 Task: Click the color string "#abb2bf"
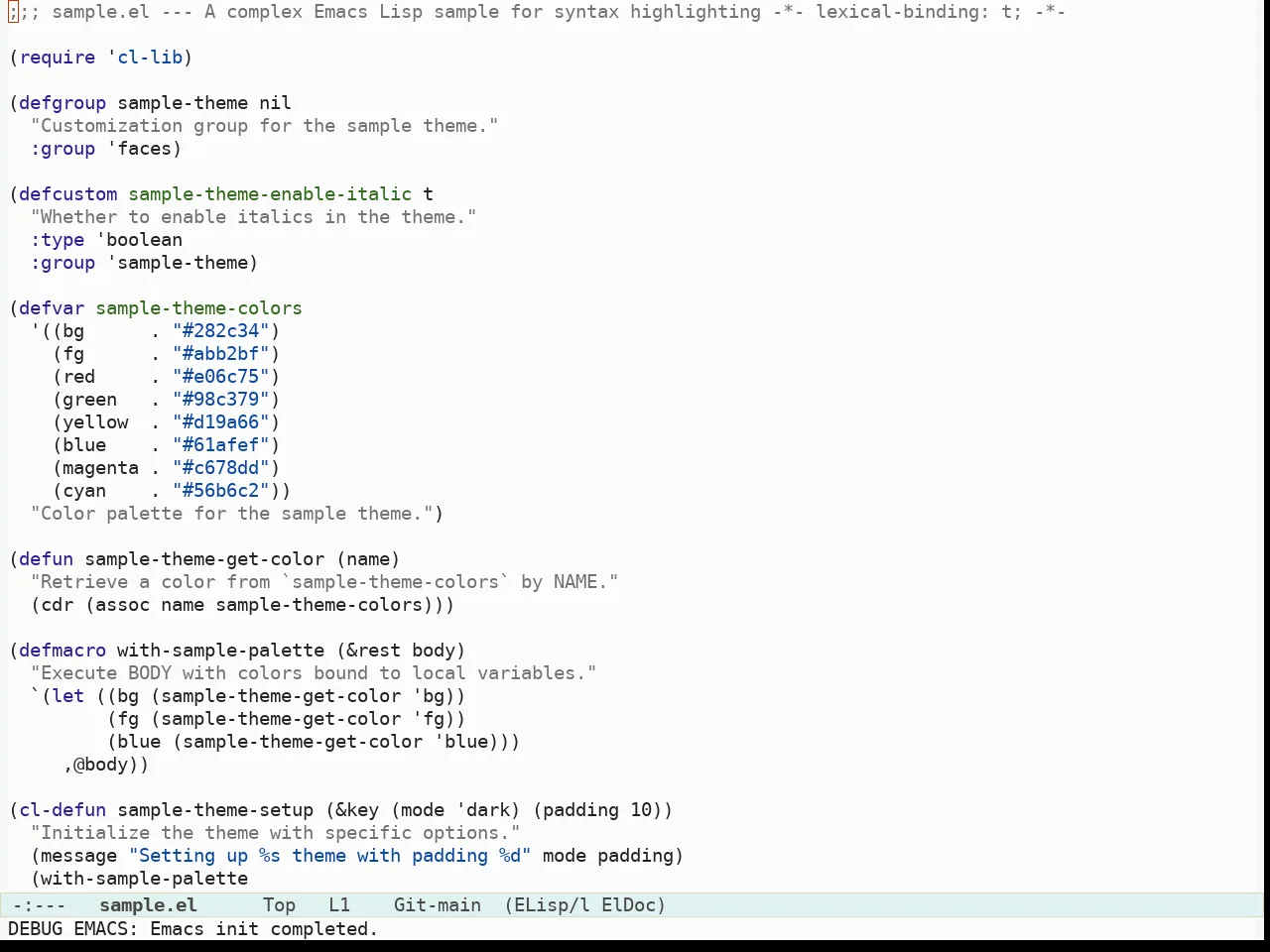(x=220, y=354)
